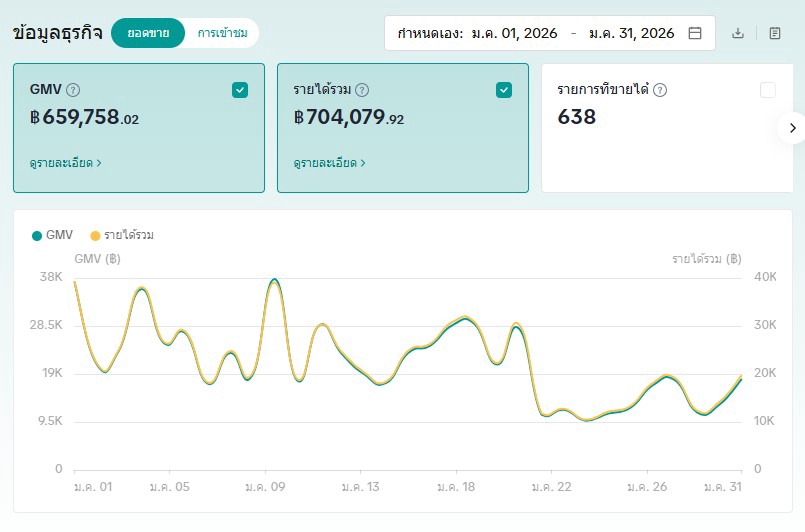The width and height of the screenshot is (805, 532).
Task: Enable the รายการที่ขายได้ checkbox
Action: [x=768, y=90]
